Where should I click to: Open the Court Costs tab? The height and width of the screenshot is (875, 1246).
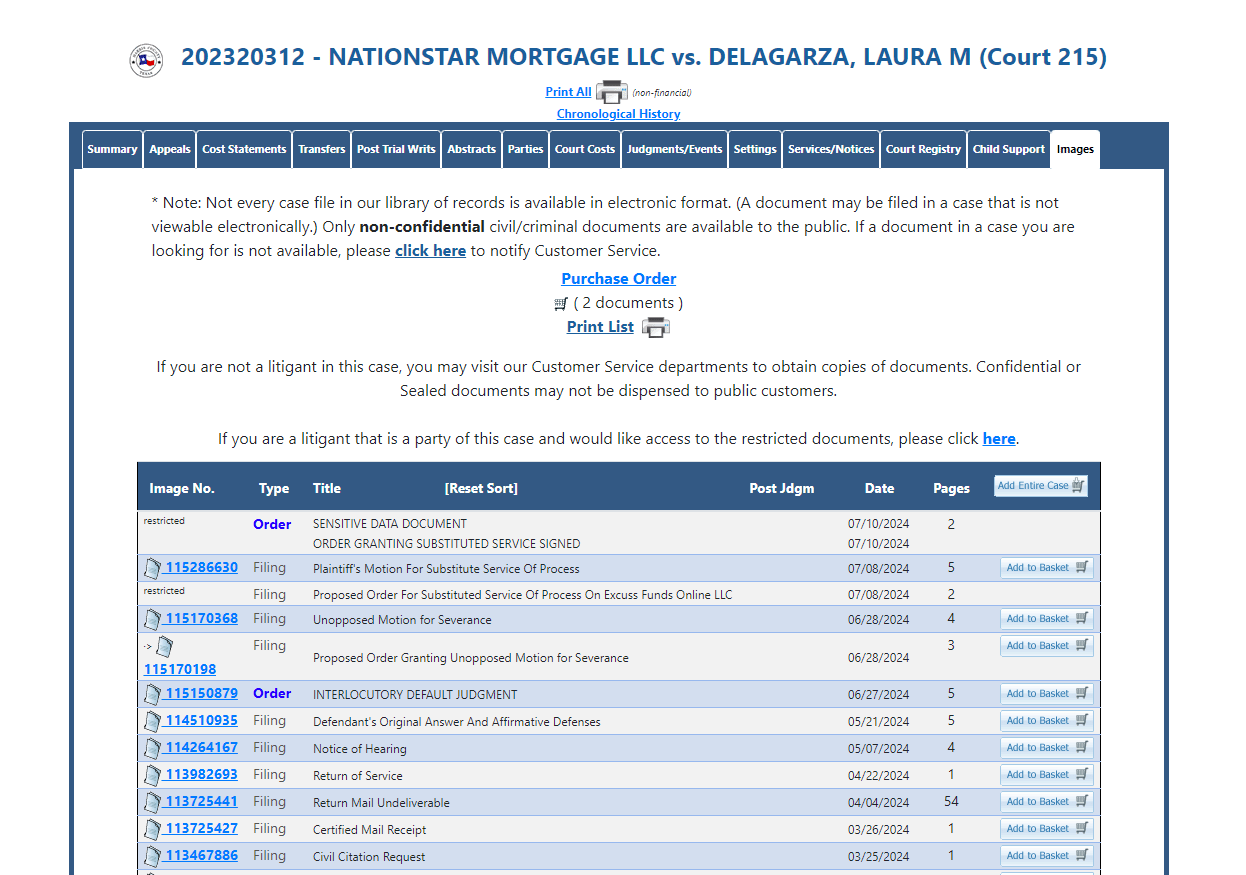pos(585,149)
